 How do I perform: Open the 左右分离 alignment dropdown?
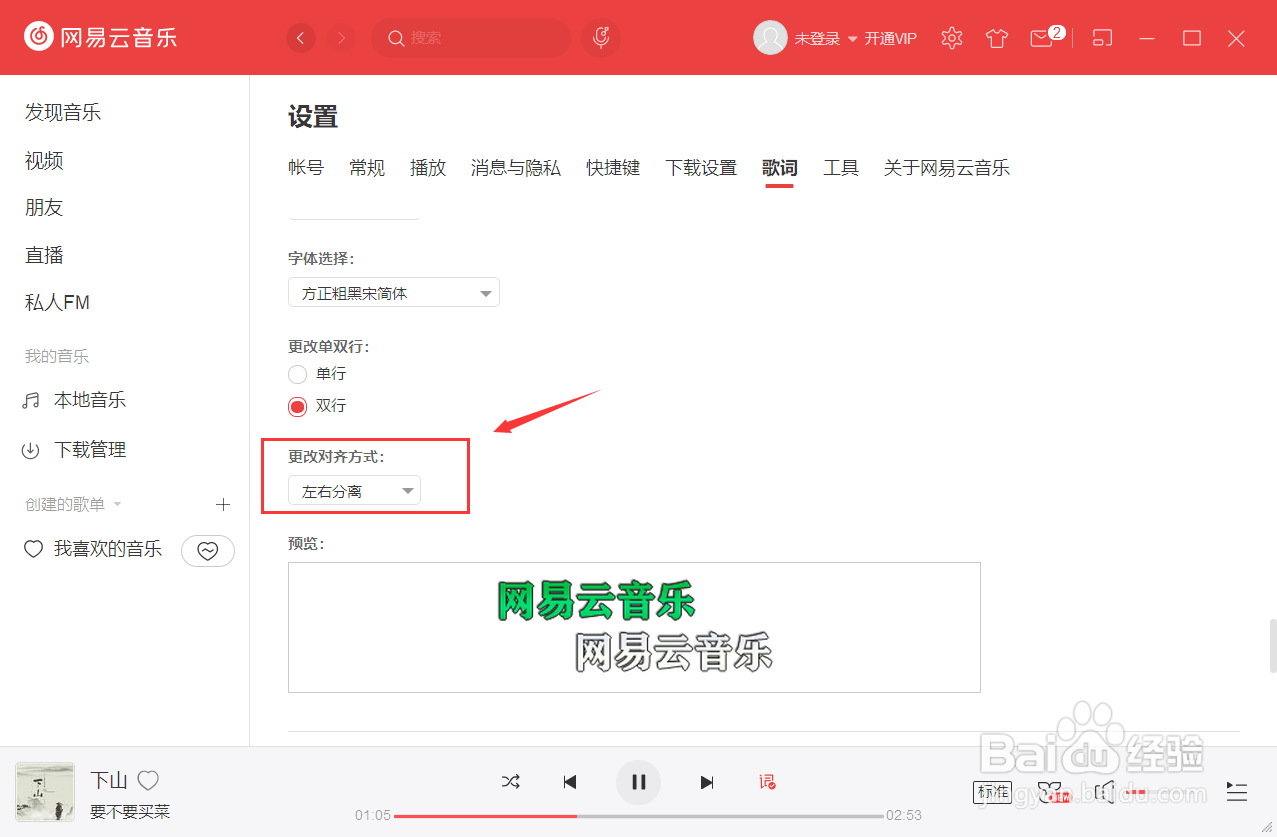pyautogui.click(x=354, y=490)
